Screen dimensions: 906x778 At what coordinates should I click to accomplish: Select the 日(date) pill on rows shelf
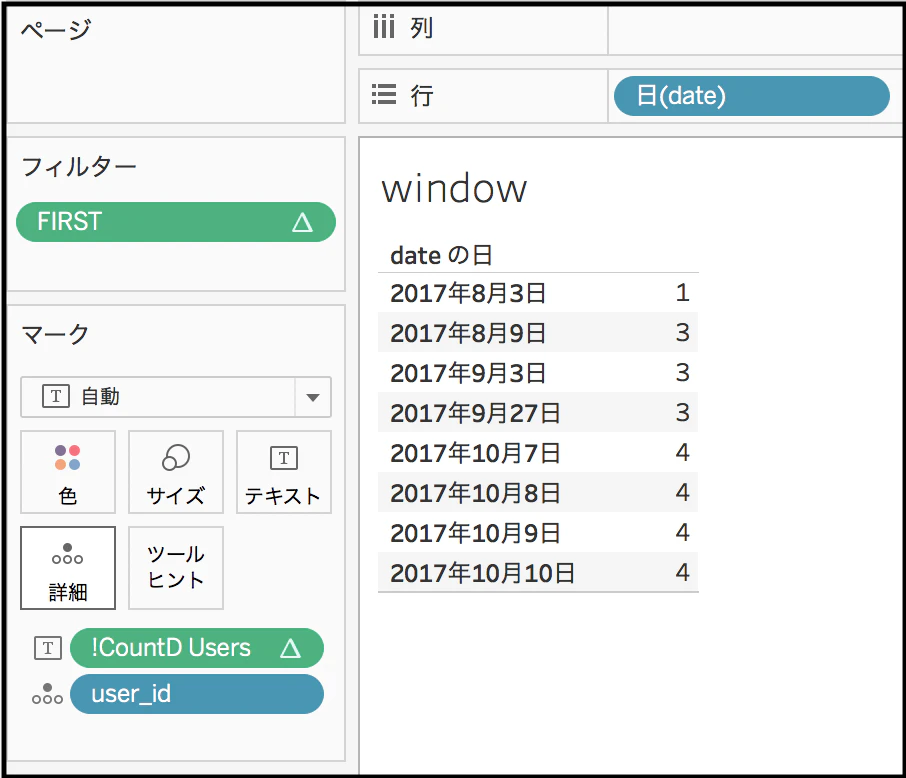(751, 96)
